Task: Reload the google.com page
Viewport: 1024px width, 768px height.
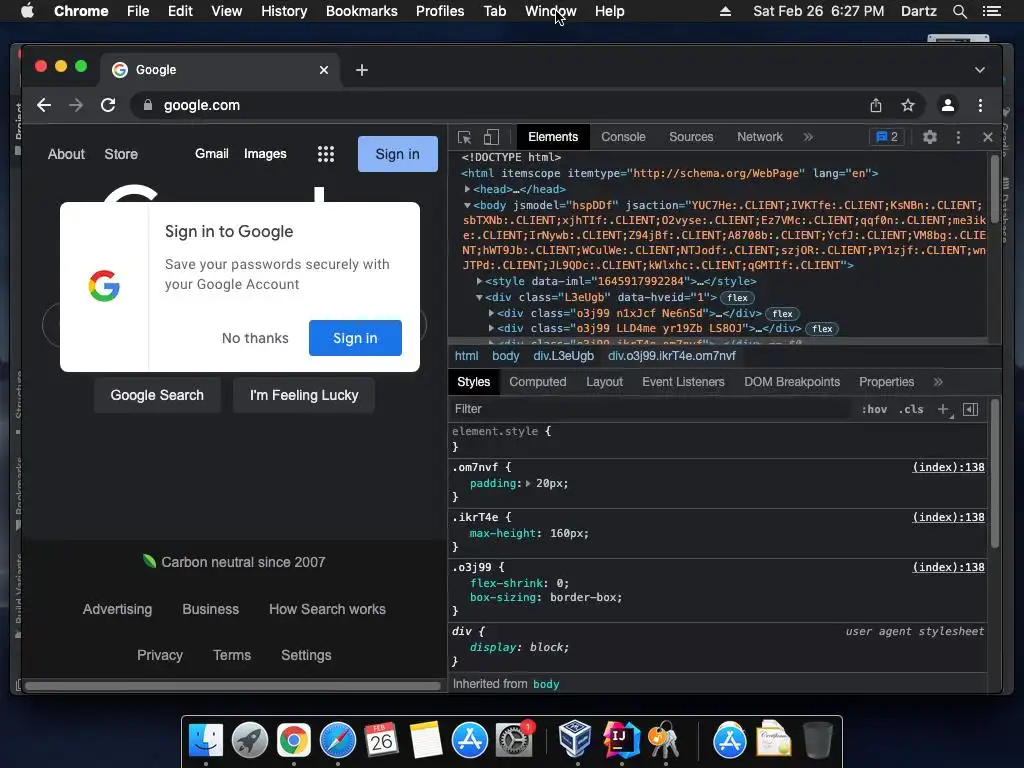Action: tap(108, 105)
